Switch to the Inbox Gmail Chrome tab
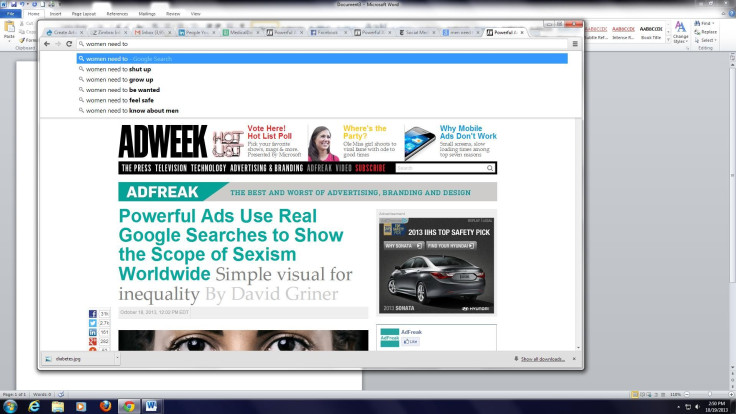Screen dimensions: 736x414 (x=153, y=32)
